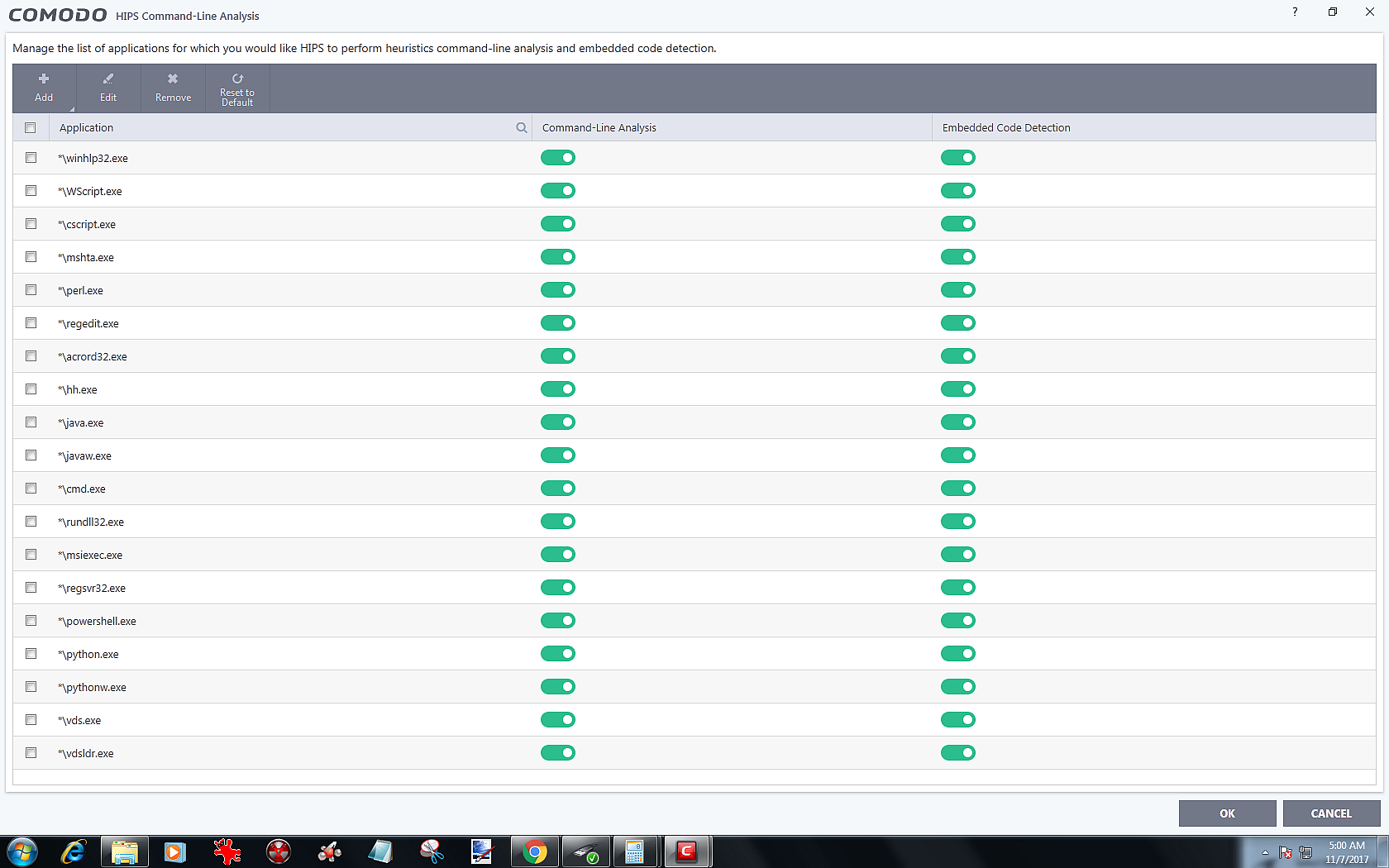The image size is (1389, 868).
Task: Open the Windows Start menu
Action: (22, 851)
